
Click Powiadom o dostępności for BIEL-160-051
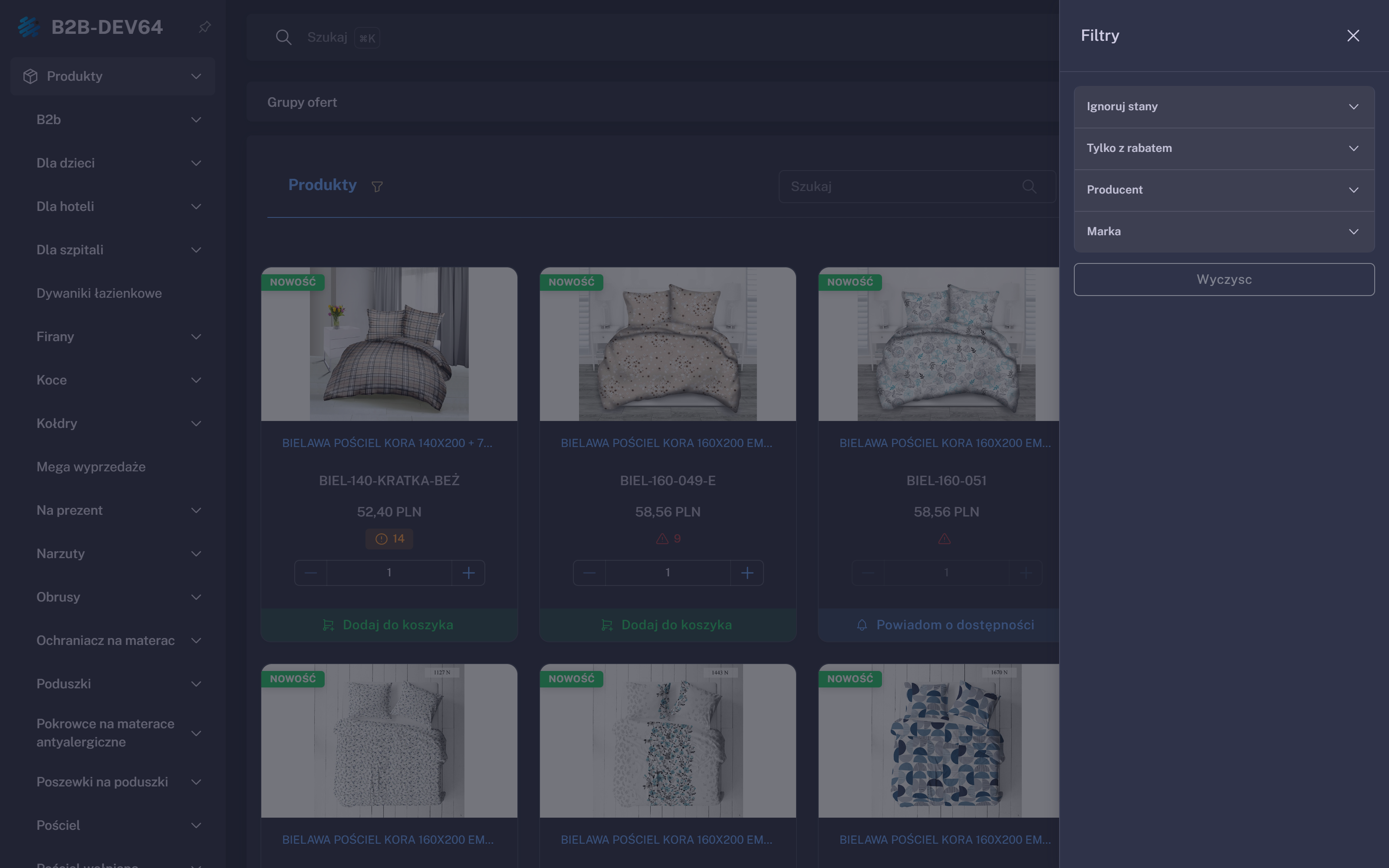(x=939, y=625)
